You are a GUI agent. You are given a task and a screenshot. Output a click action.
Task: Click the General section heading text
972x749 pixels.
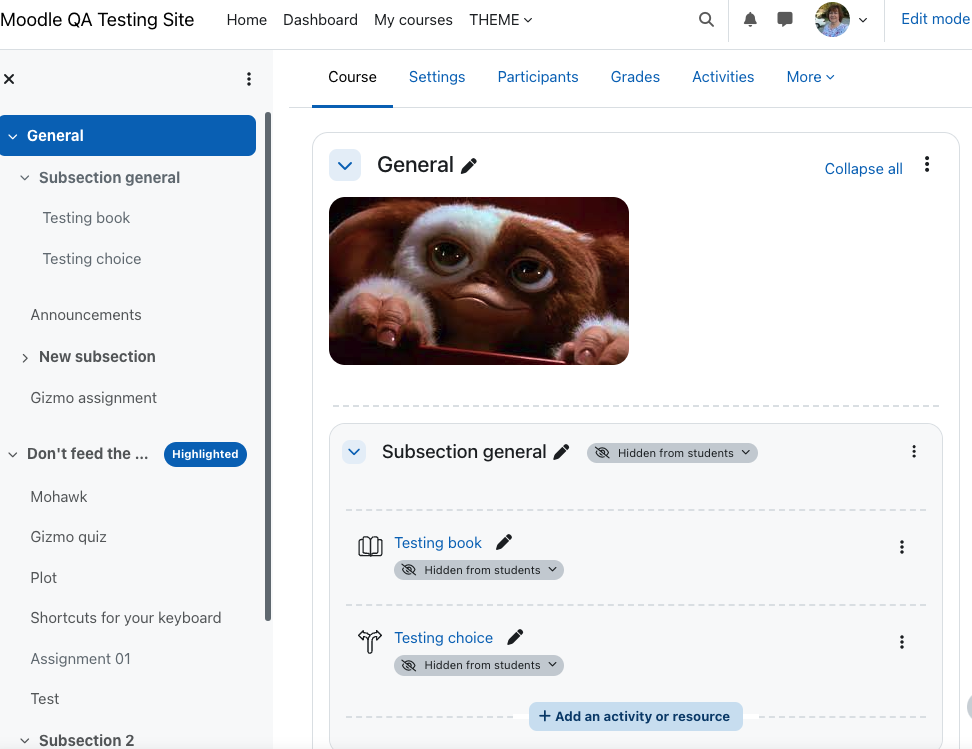(x=415, y=165)
